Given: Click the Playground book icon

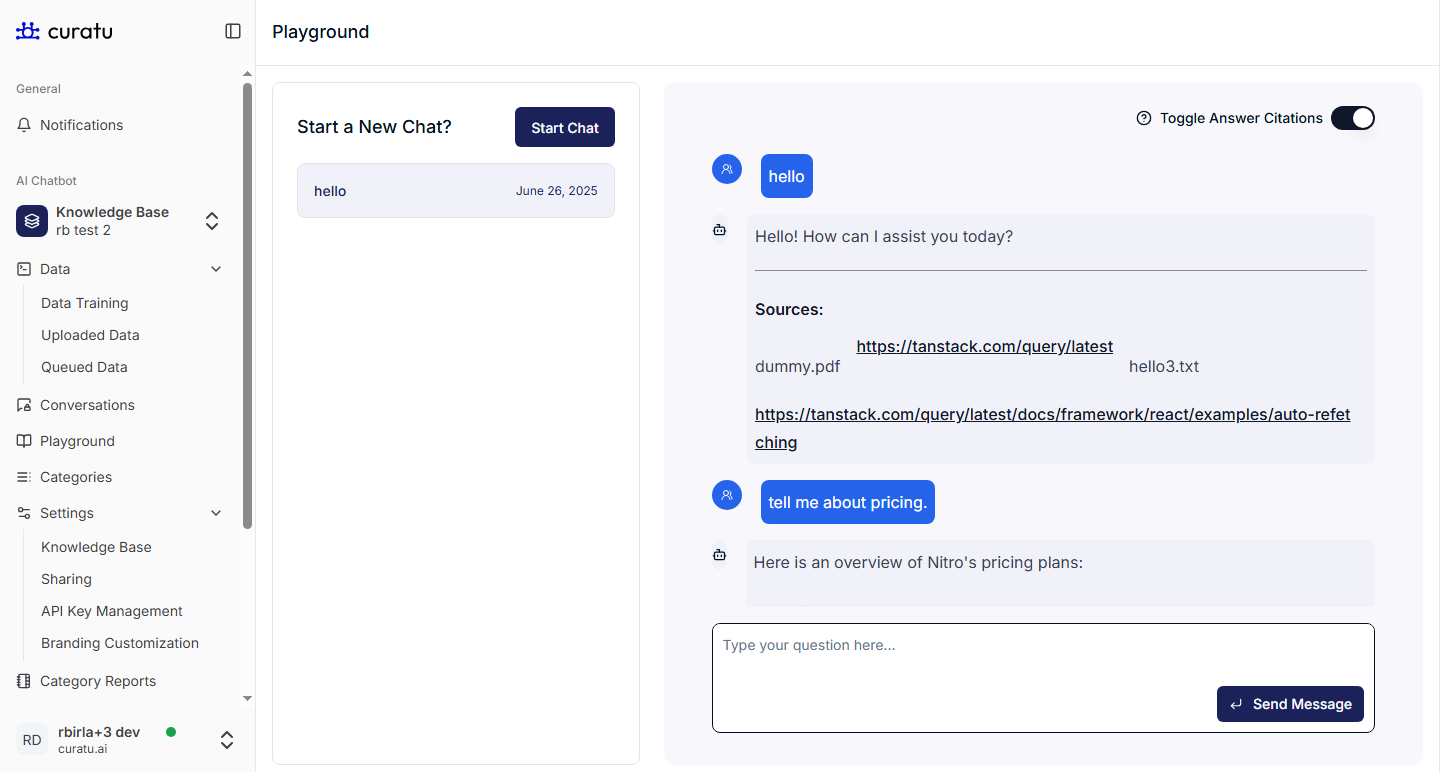Looking at the screenshot, I should coord(24,441).
